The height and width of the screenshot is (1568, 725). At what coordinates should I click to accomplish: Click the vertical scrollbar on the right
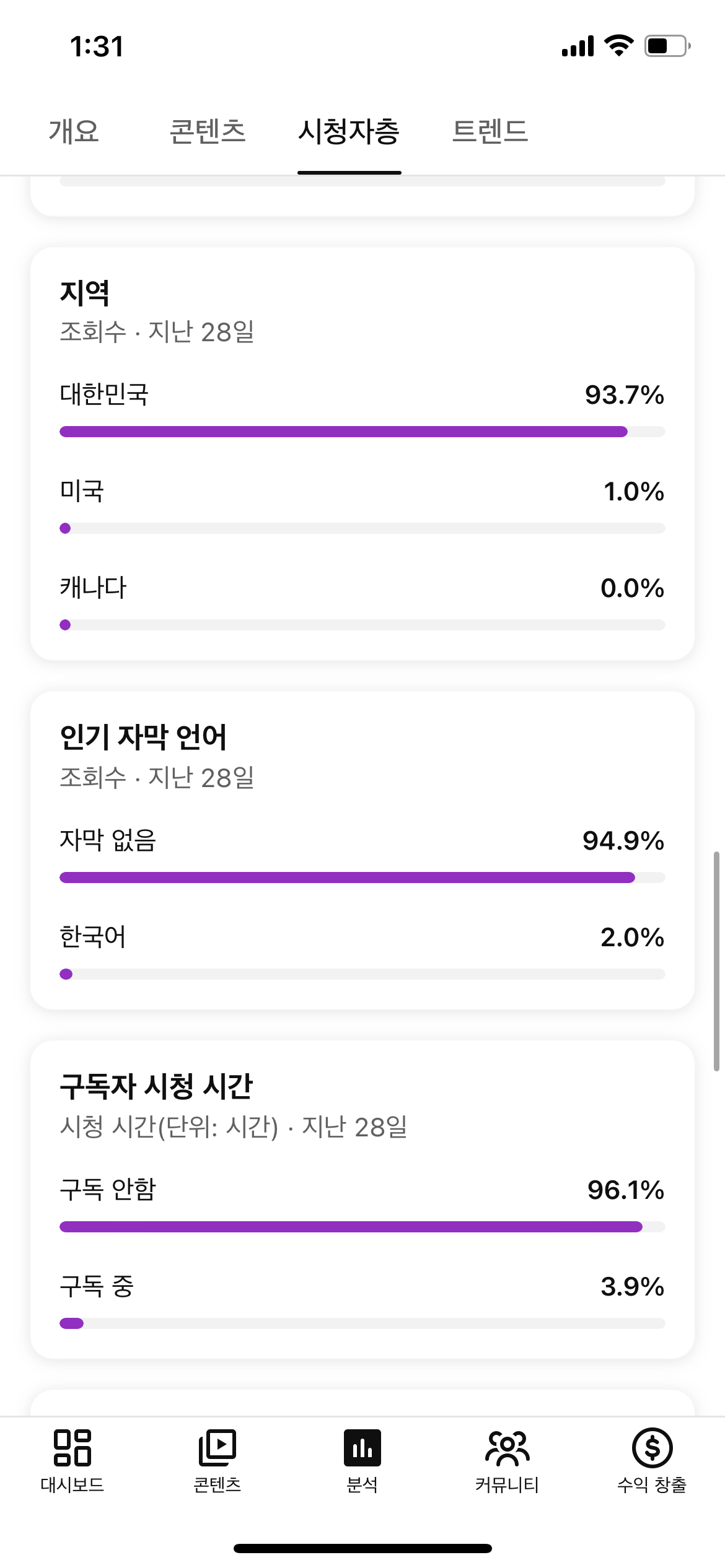click(x=716, y=961)
